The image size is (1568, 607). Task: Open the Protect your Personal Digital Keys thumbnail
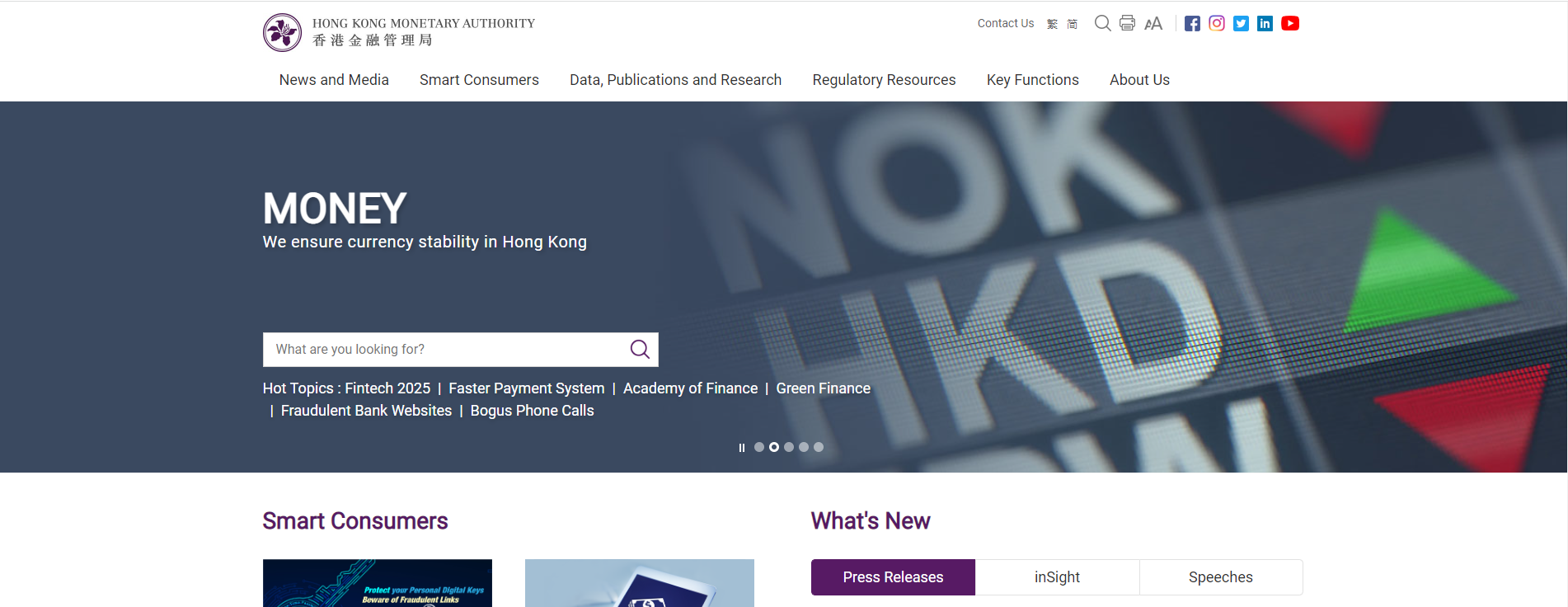(x=378, y=583)
